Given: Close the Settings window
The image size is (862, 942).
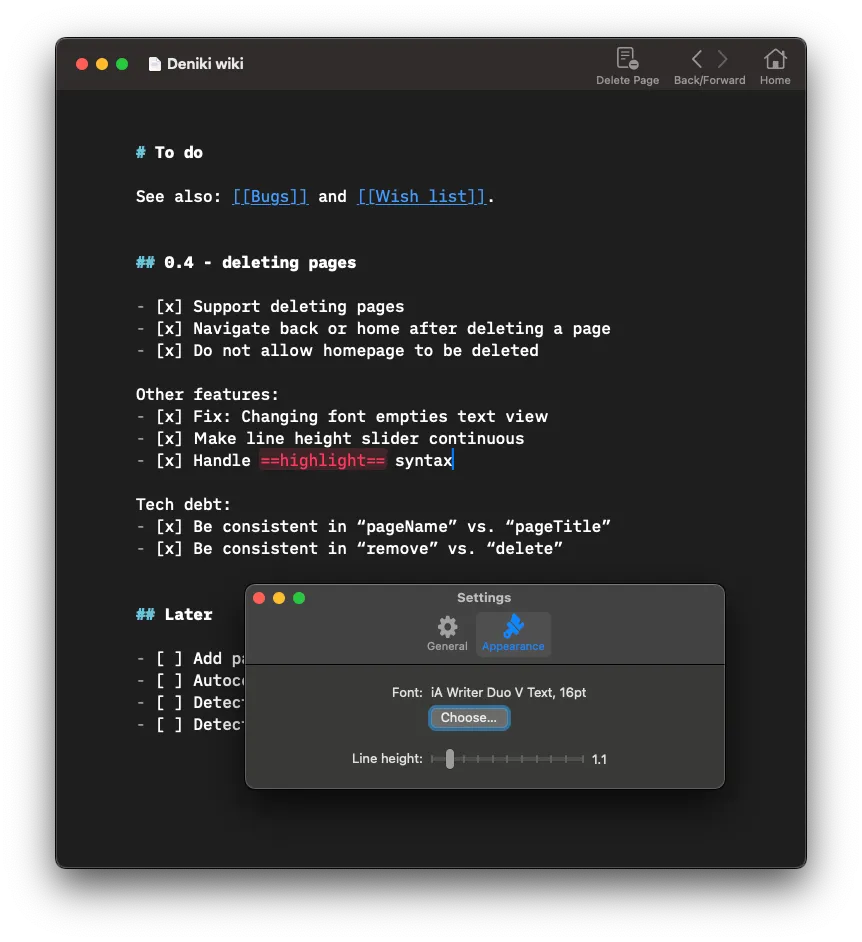Looking at the screenshot, I should click(x=260, y=598).
